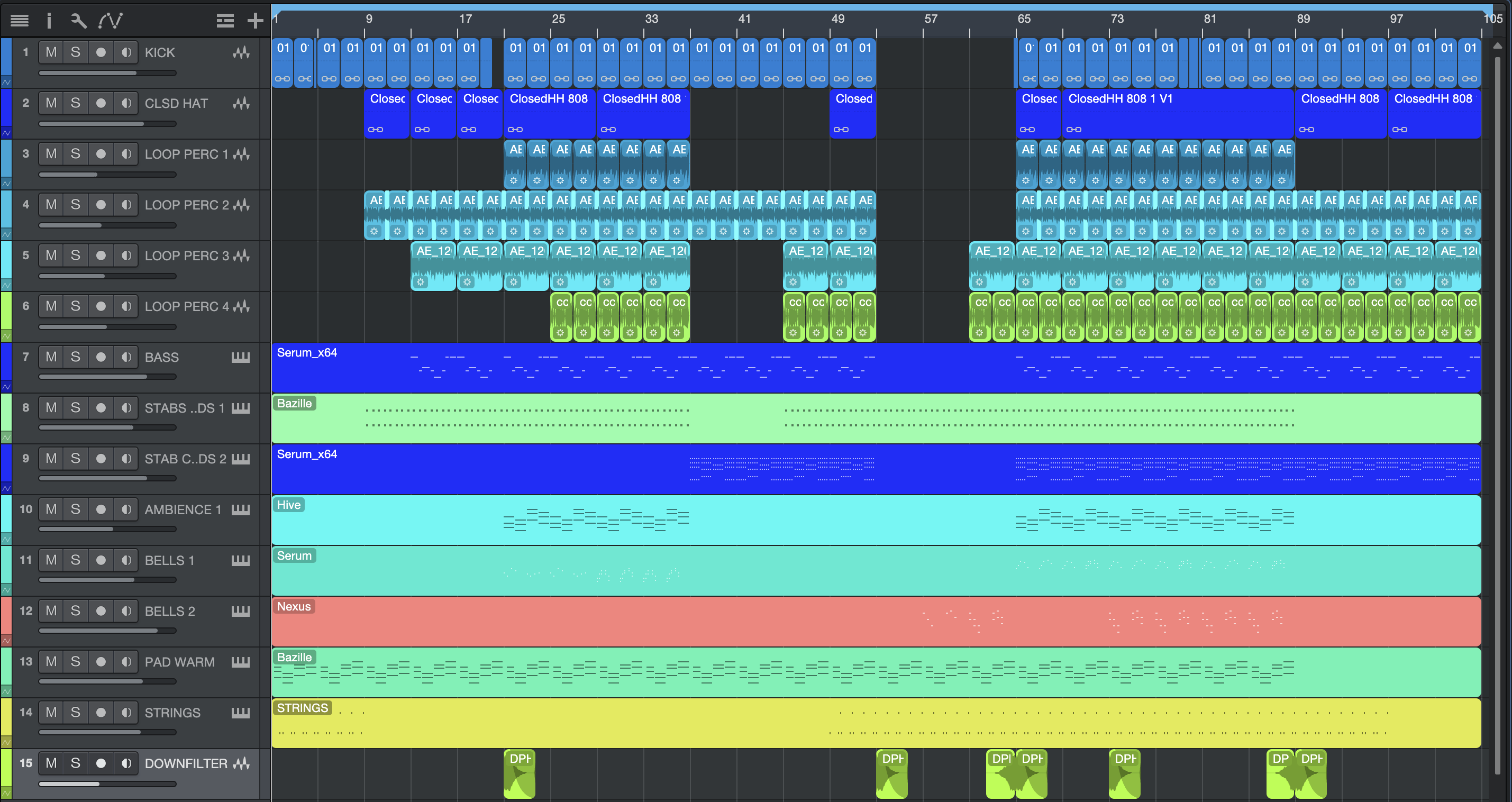
Task: Click the PAD WARM instrument keyboard icon
Action: [x=241, y=662]
